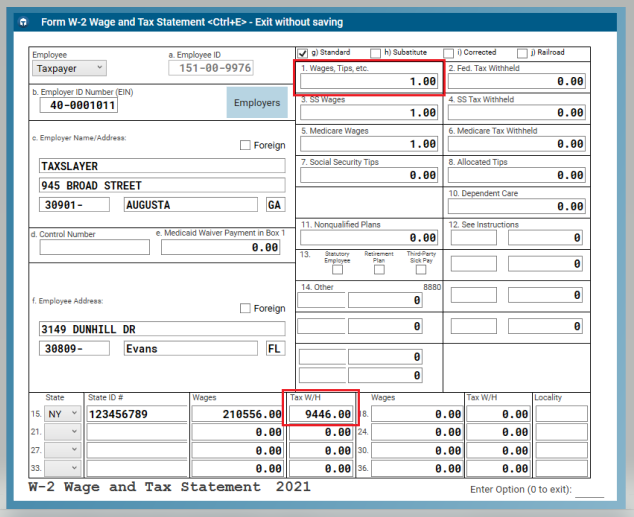634x517 pixels.
Task: Click line 18 local Wages field
Action: pyautogui.click(x=417, y=414)
